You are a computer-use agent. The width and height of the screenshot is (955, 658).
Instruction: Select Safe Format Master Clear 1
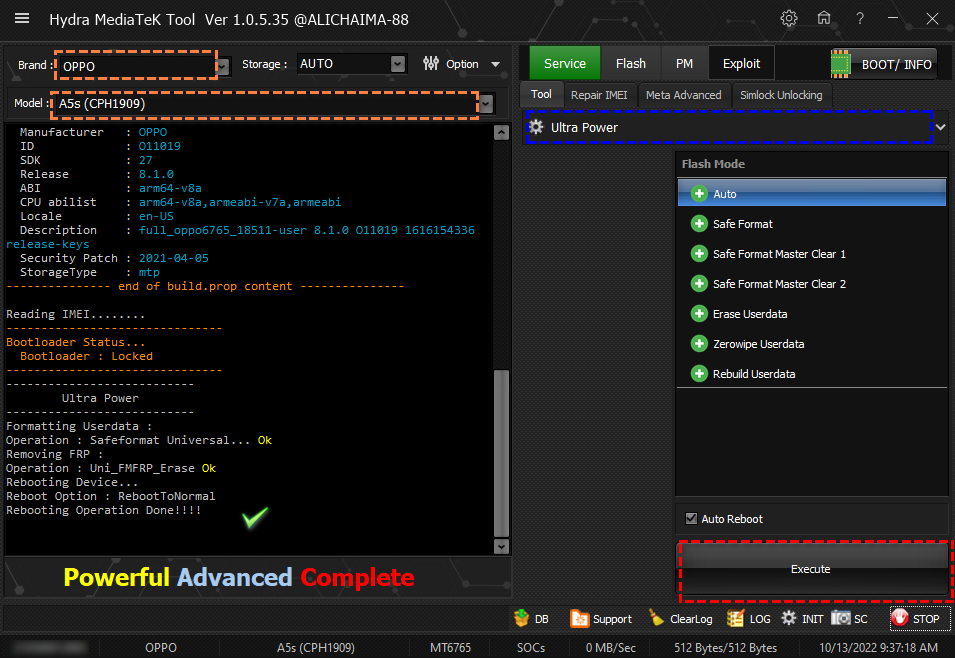click(x=812, y=253)
